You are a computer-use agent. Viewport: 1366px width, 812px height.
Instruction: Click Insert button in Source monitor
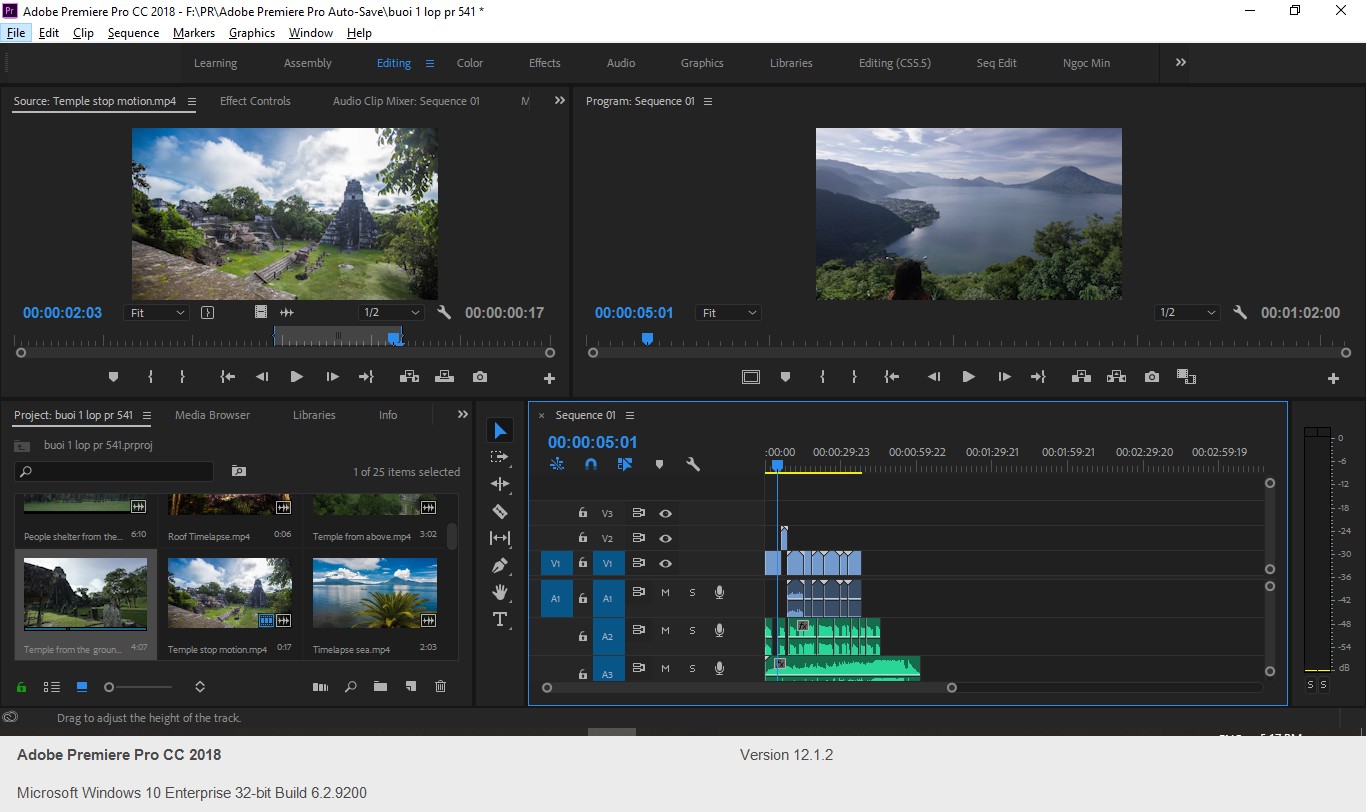[x=409, y=377]
